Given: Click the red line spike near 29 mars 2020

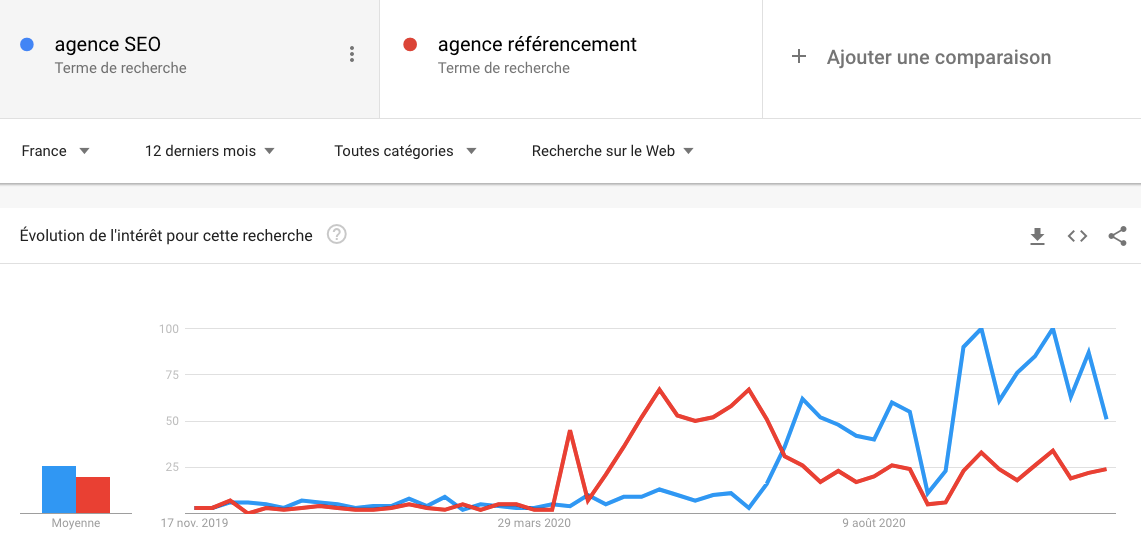Looking at the screenshot, I should coord(570,431).
